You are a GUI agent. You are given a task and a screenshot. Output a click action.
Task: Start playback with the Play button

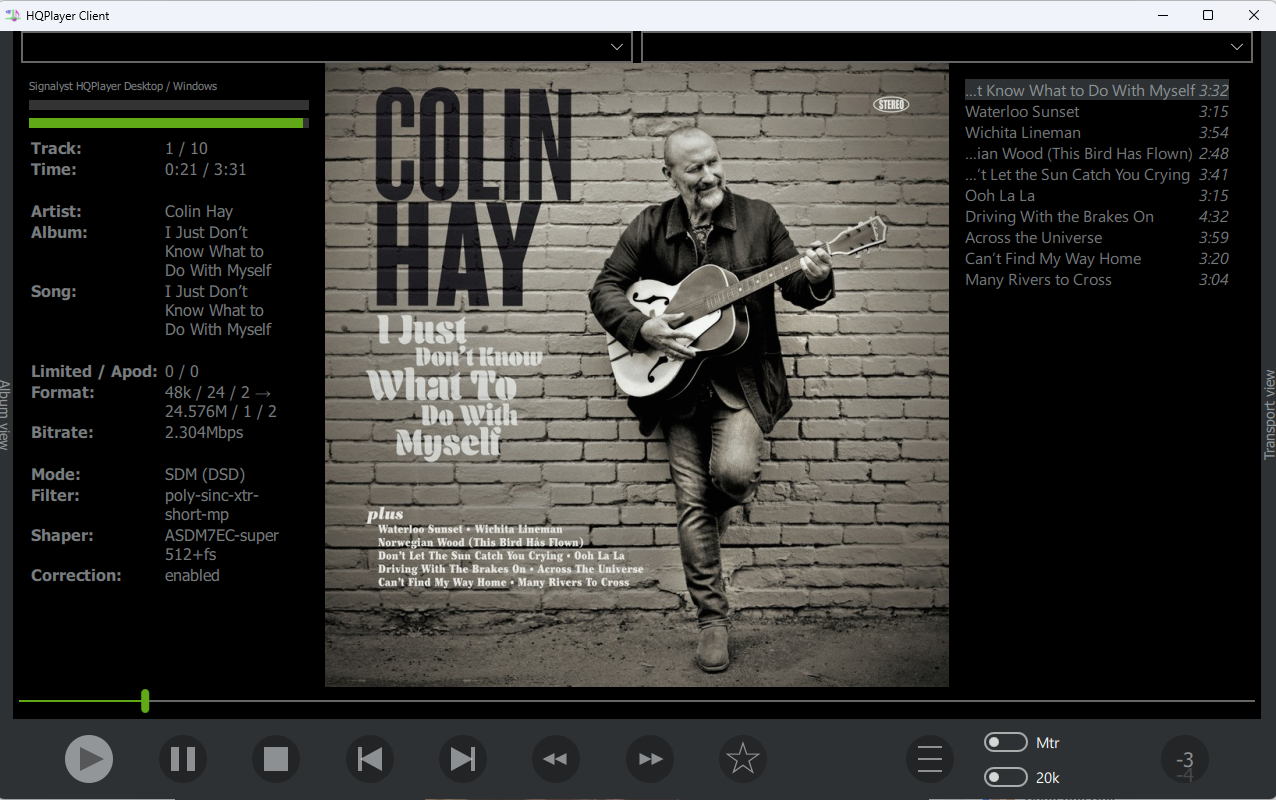(x=90, y=760)
